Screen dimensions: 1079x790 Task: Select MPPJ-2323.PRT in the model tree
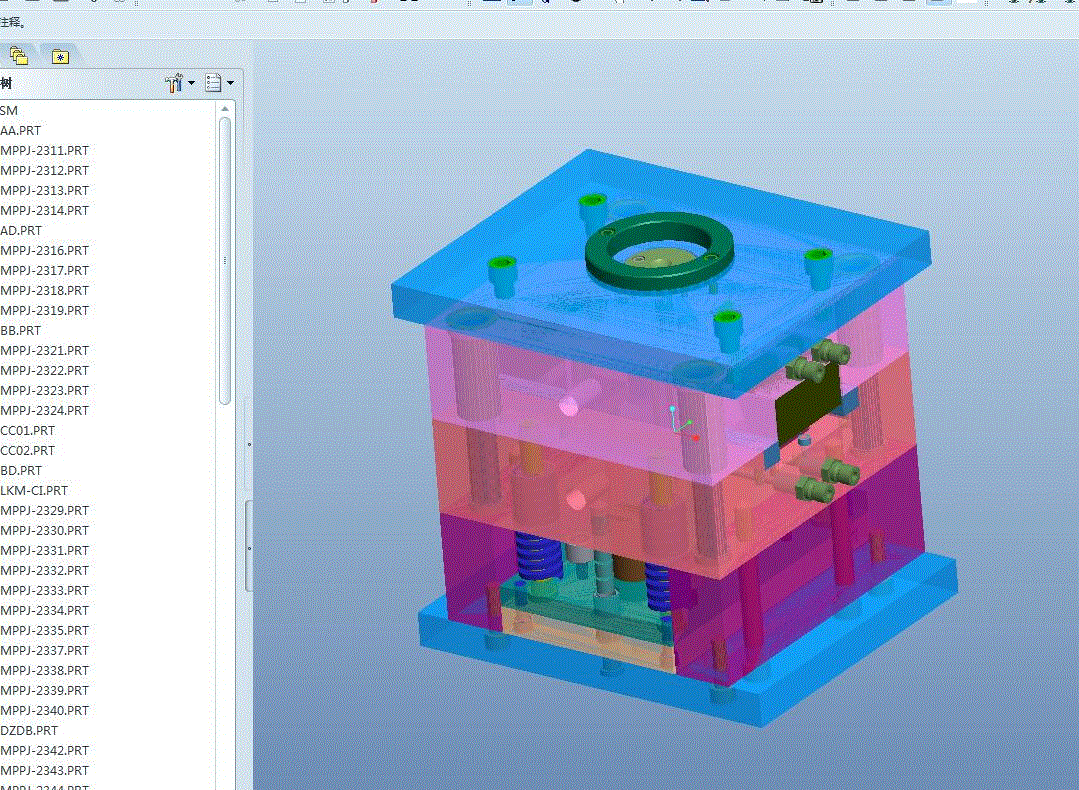pyautogui.click(x=45, y=390)
